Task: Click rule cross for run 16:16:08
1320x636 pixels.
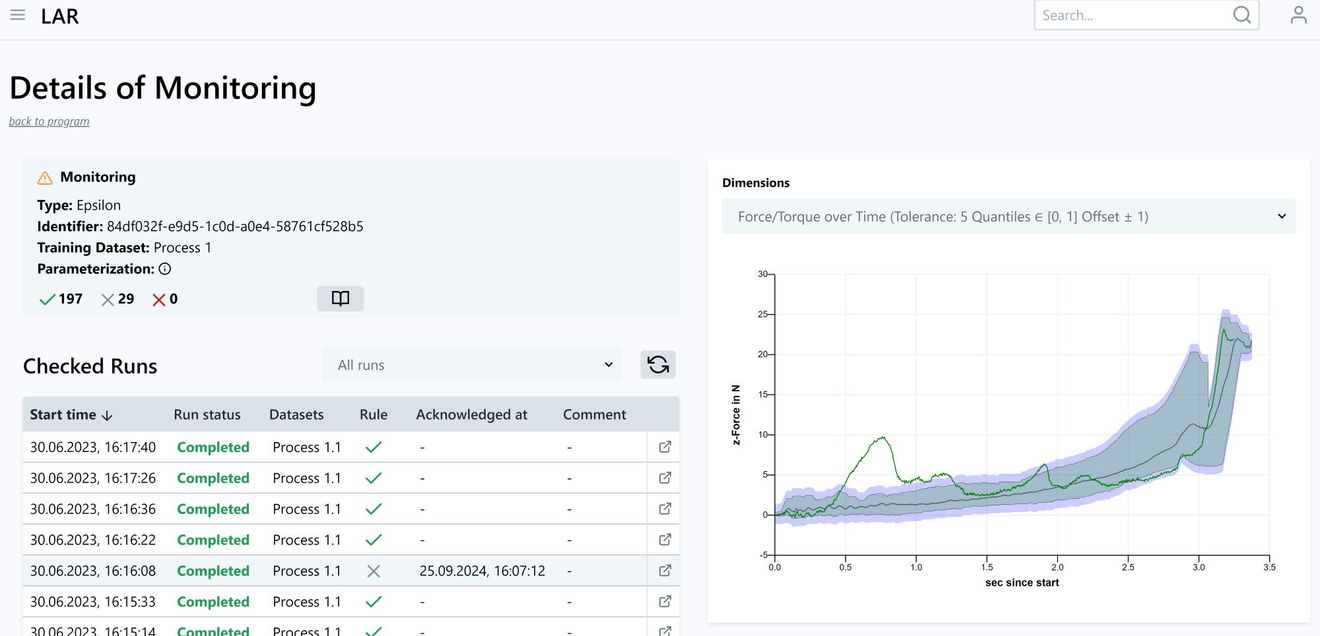Action: (x=373, y=571)
